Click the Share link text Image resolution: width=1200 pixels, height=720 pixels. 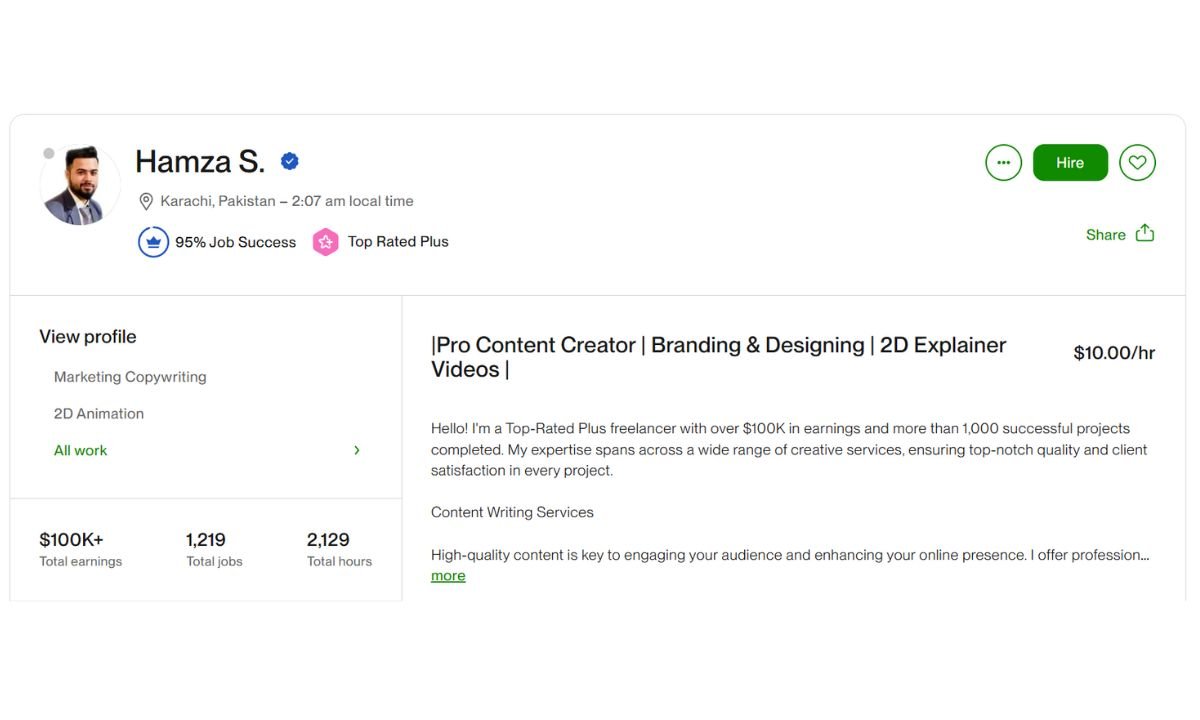1105,234
